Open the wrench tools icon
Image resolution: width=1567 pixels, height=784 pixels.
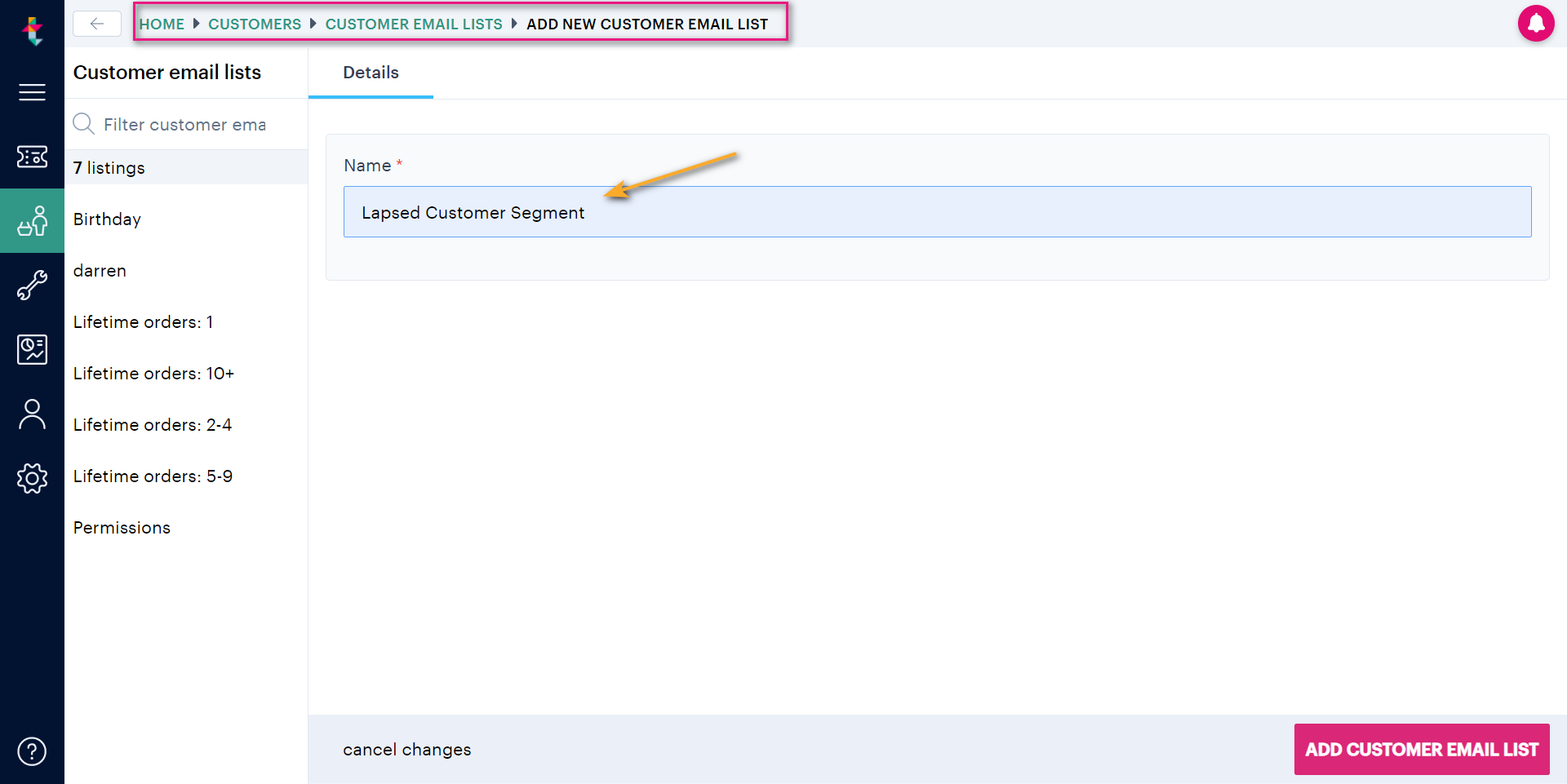(x=32, y=285)
